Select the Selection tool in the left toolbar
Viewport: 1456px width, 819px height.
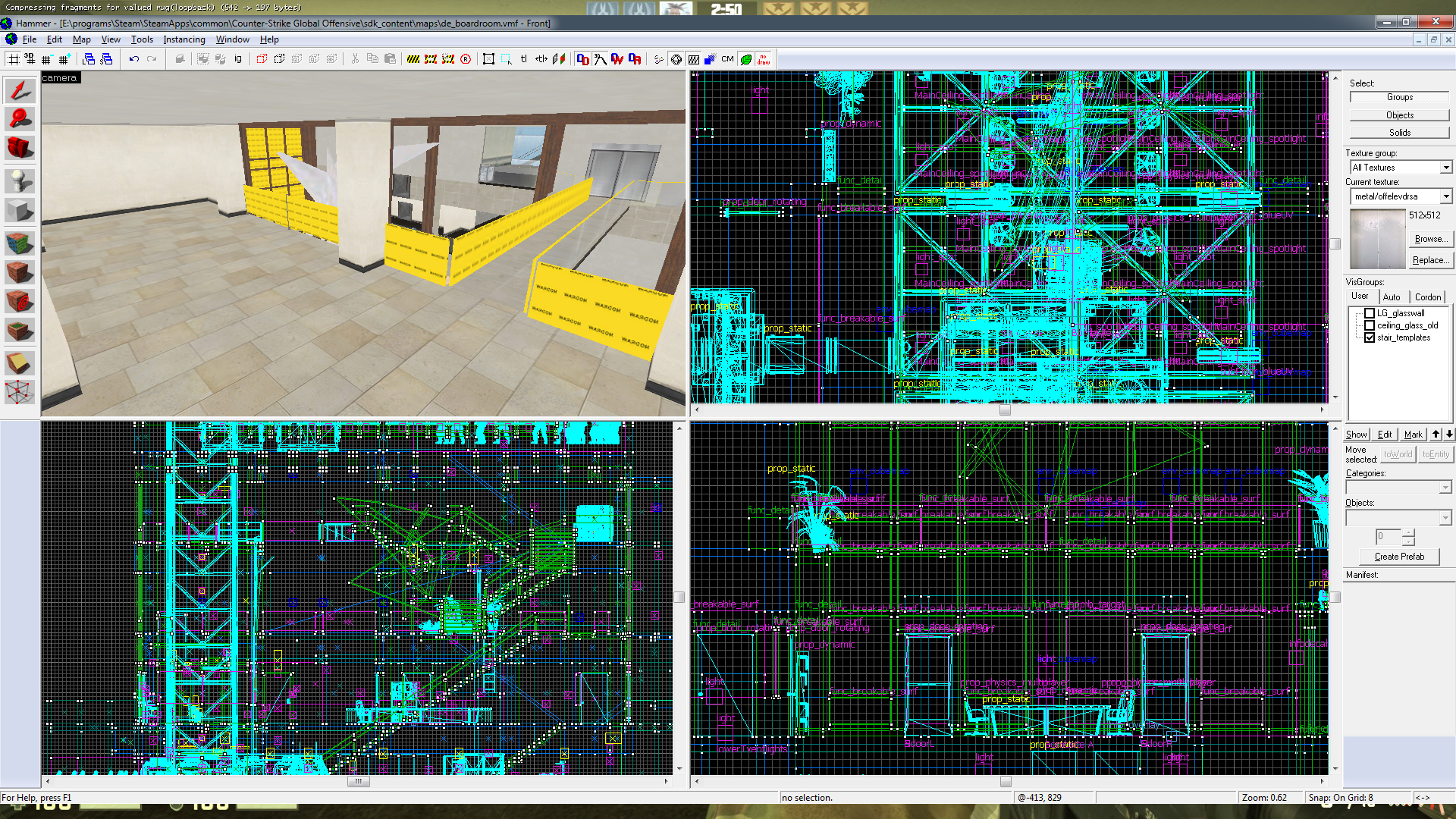coord(20,90)
